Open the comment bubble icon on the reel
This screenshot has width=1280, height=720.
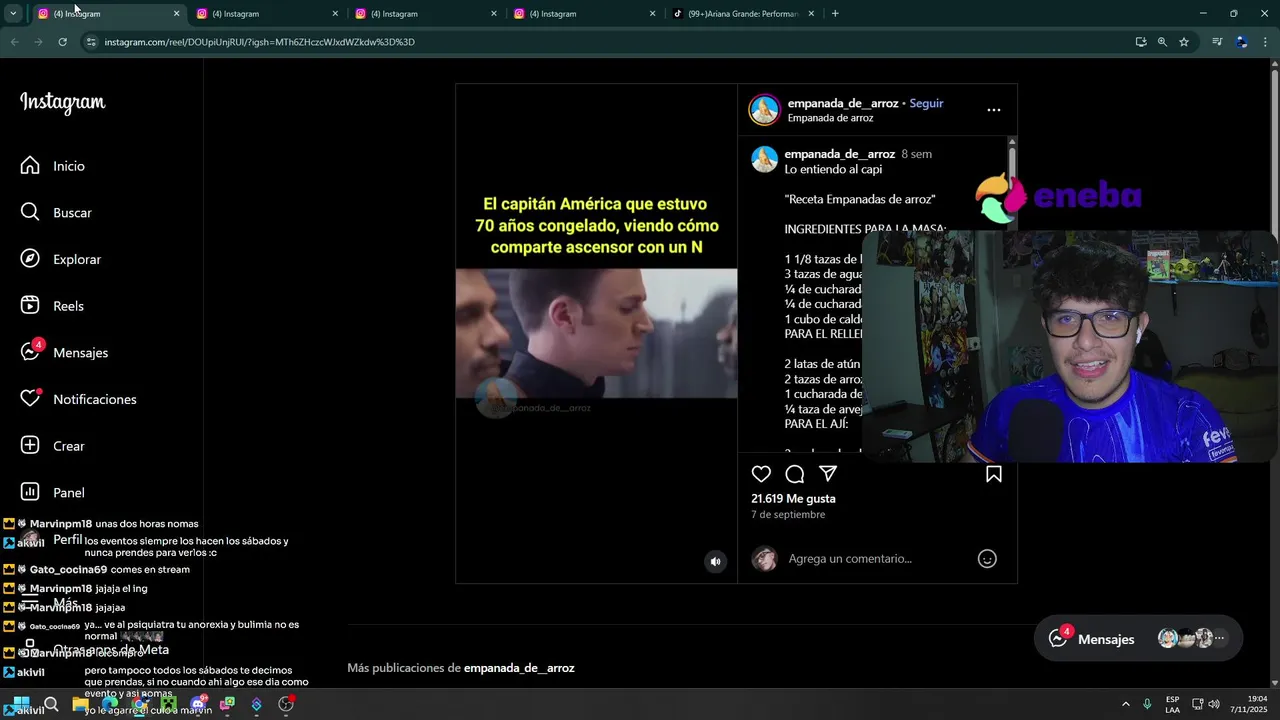click(x=795, y=474)
